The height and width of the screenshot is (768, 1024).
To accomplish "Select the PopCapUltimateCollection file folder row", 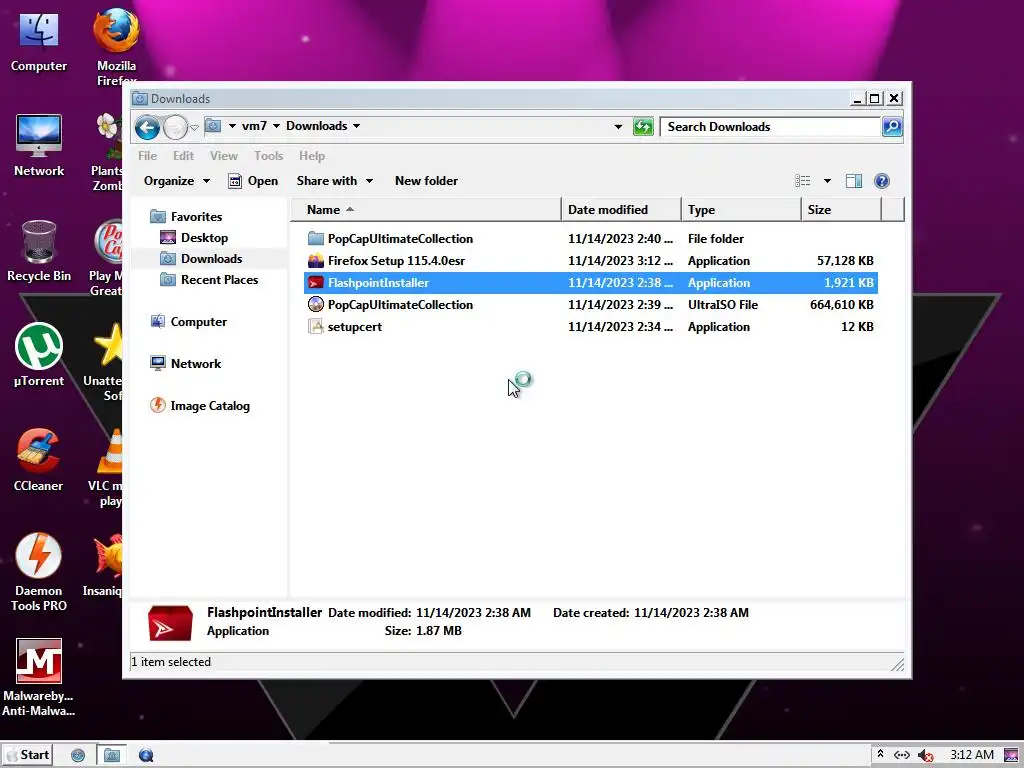I will click(x=591, y=238).
